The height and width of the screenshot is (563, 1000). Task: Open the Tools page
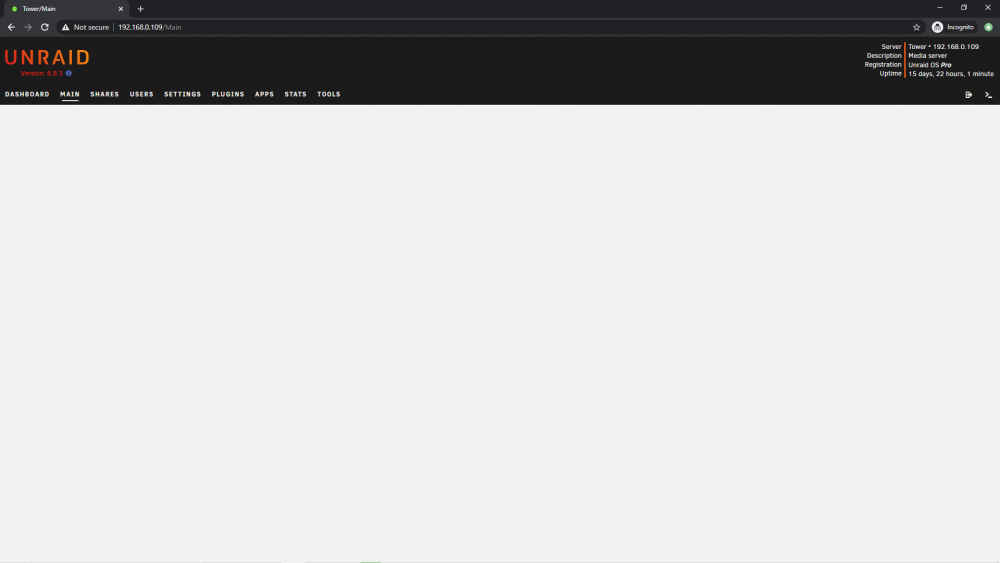328,94
